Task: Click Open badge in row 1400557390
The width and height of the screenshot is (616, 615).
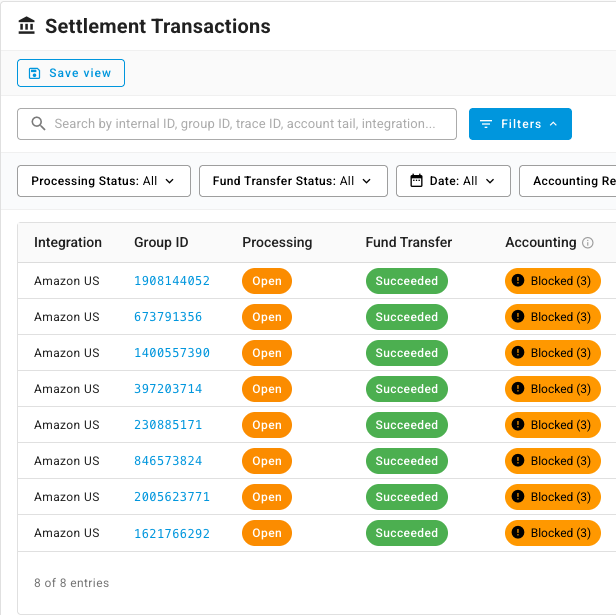Action: coord(267,353)
